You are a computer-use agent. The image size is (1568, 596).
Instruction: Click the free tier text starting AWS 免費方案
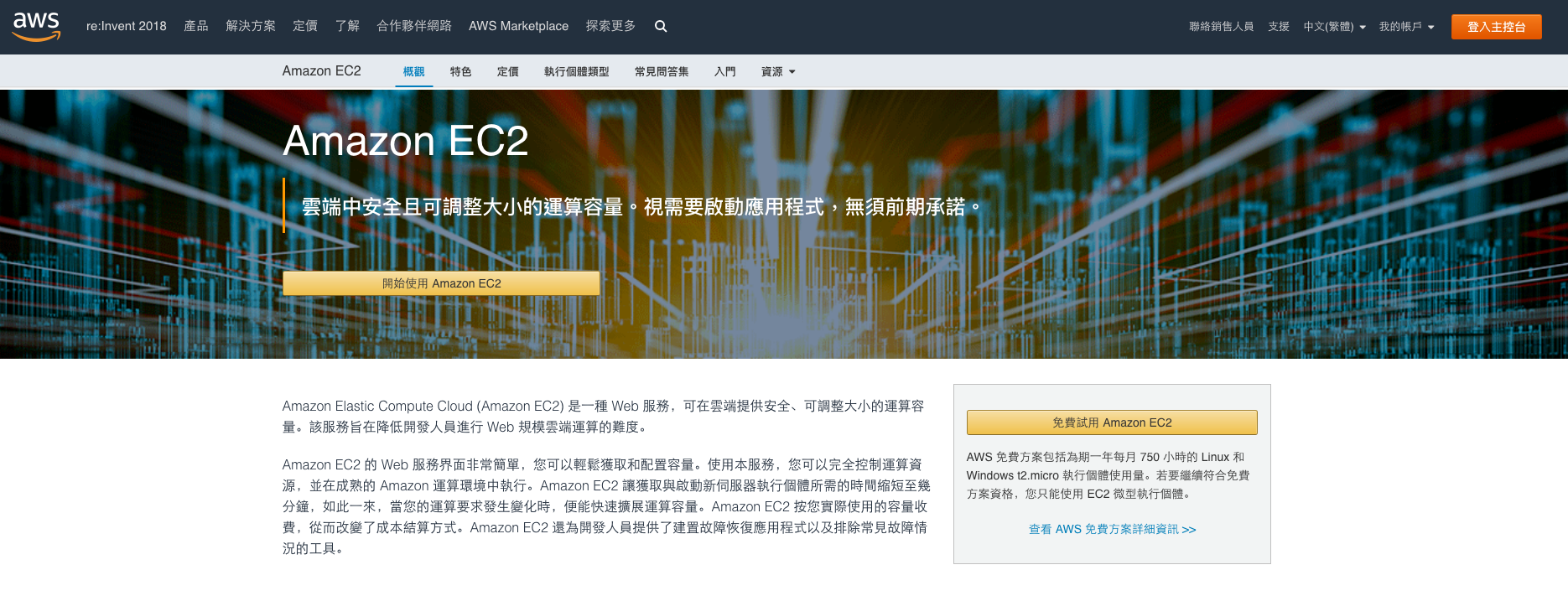pos(1109,475)
